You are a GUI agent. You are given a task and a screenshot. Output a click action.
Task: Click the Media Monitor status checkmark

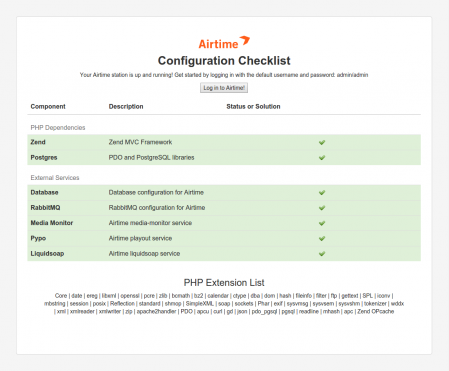[x=322, y=223]
